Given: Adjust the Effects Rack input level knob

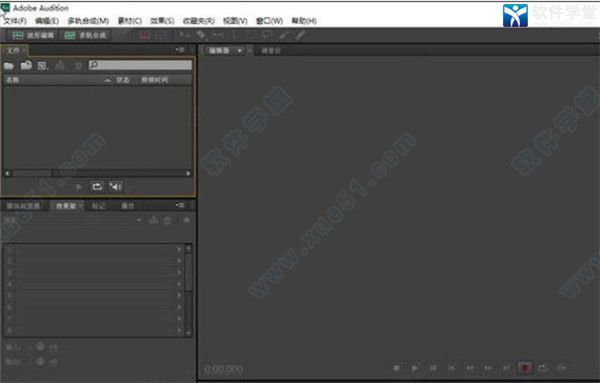Looking at the screenshot, I should click(x=40, y=347).
